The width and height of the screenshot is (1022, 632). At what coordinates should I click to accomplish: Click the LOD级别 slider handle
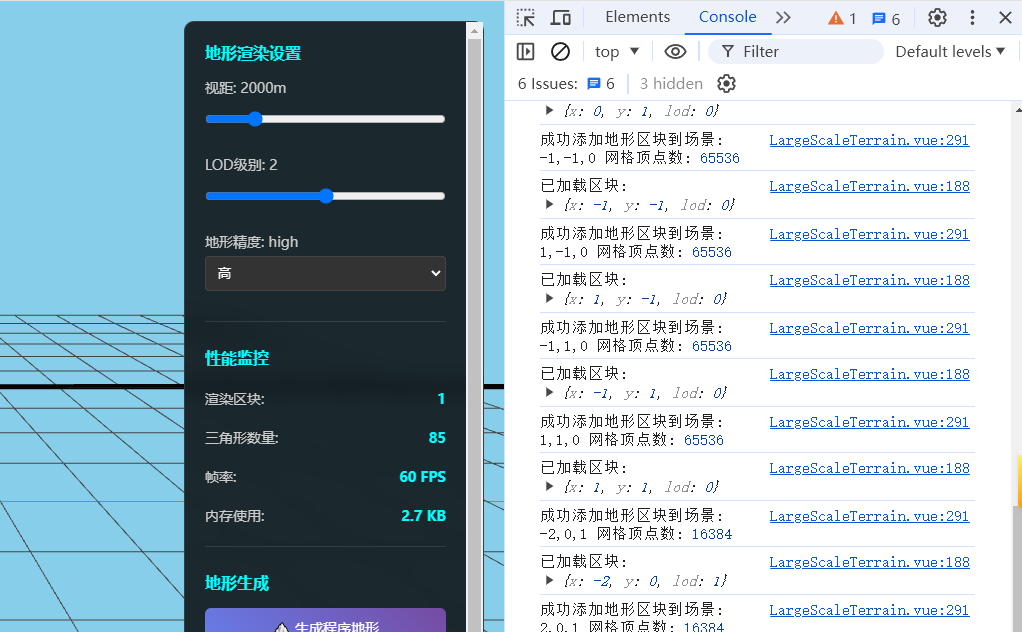325,196
